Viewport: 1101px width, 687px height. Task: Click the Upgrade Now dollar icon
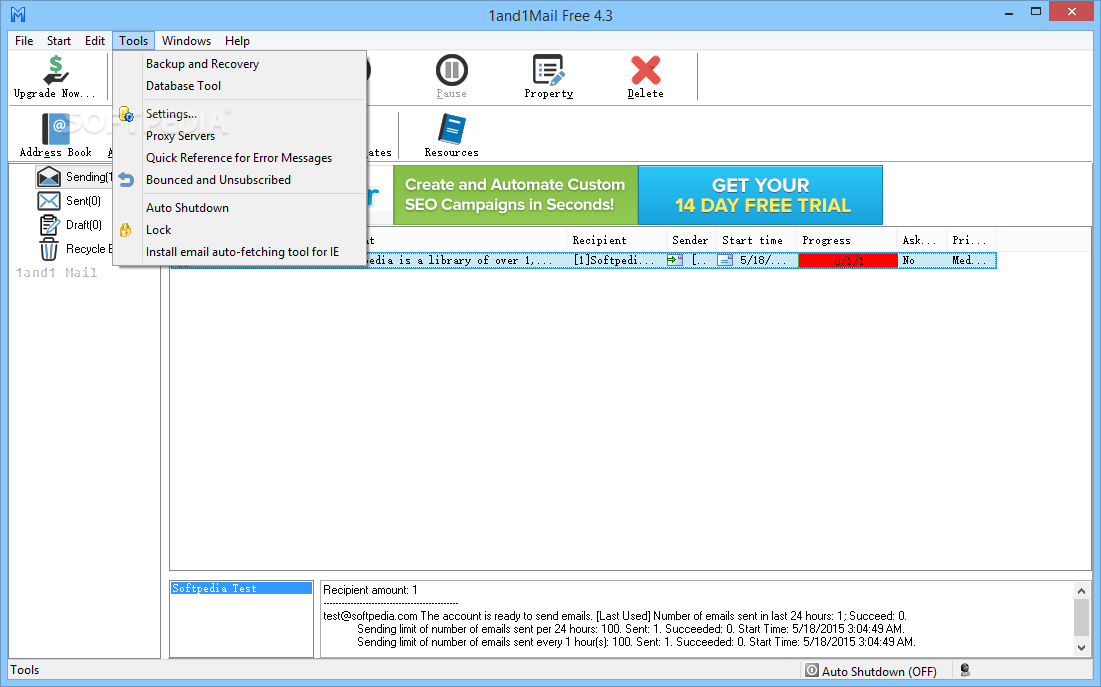click(x=55, y=70)
